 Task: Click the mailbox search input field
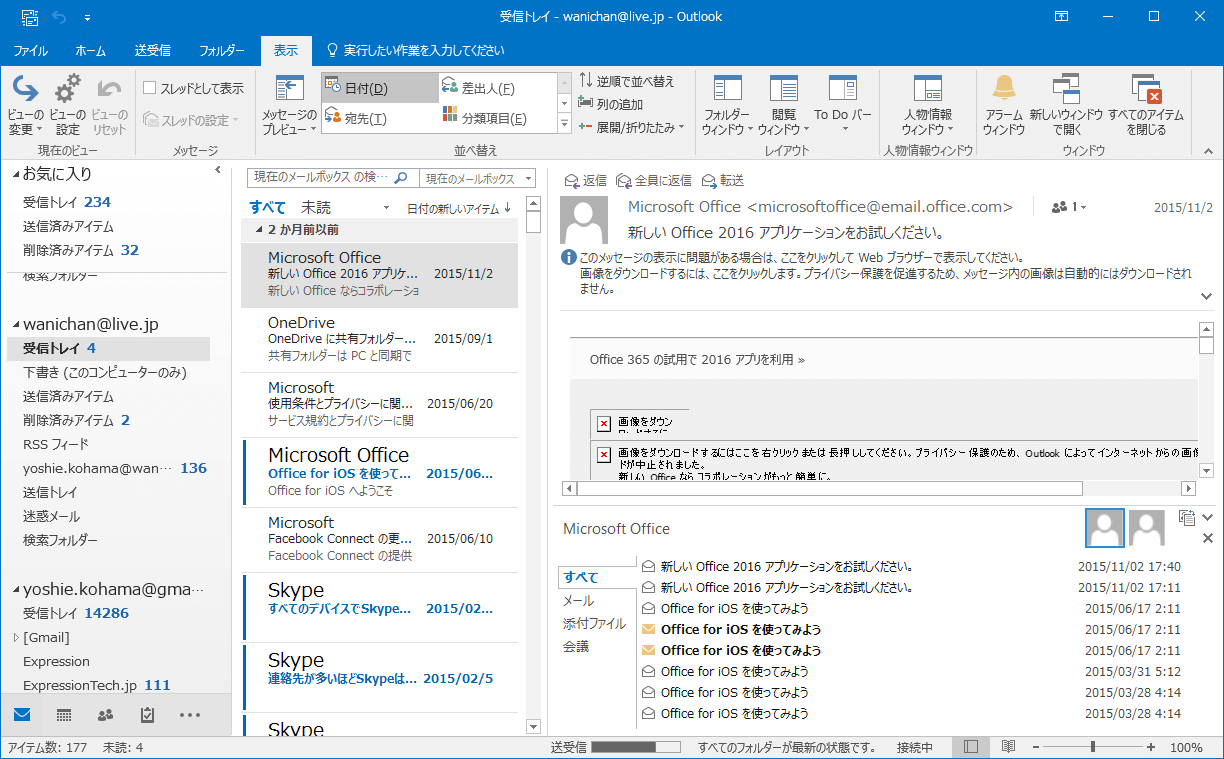[319, 178]
